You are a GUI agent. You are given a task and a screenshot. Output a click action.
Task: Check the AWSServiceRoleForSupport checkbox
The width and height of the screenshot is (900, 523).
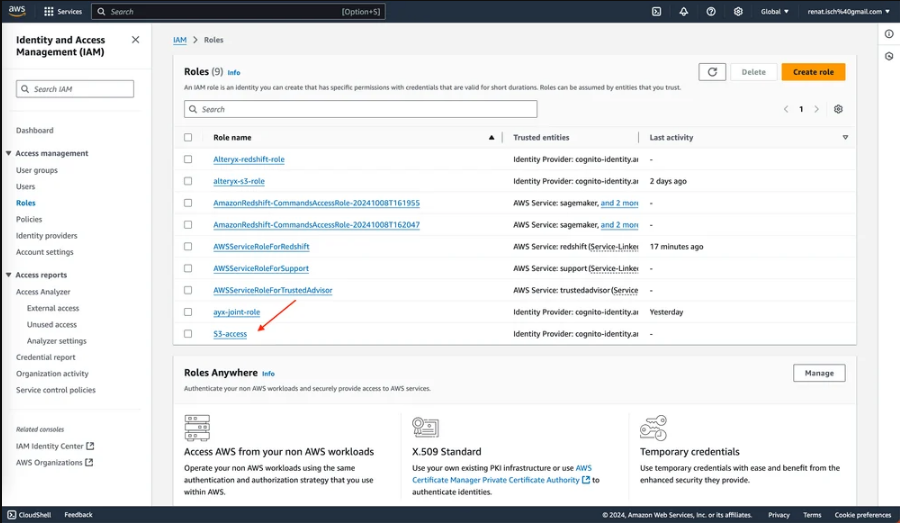(188, 268)
